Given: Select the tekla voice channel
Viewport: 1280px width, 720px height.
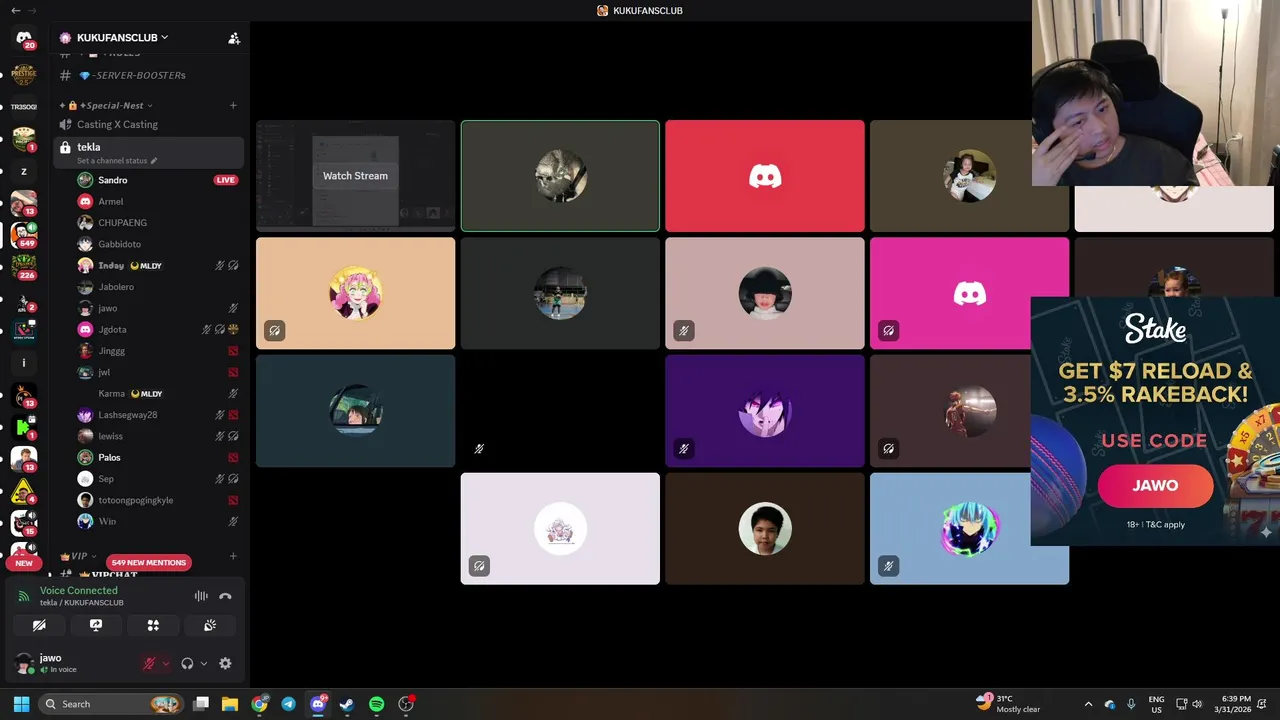Looking at the screenshot, I should click(x=148, y=152).
